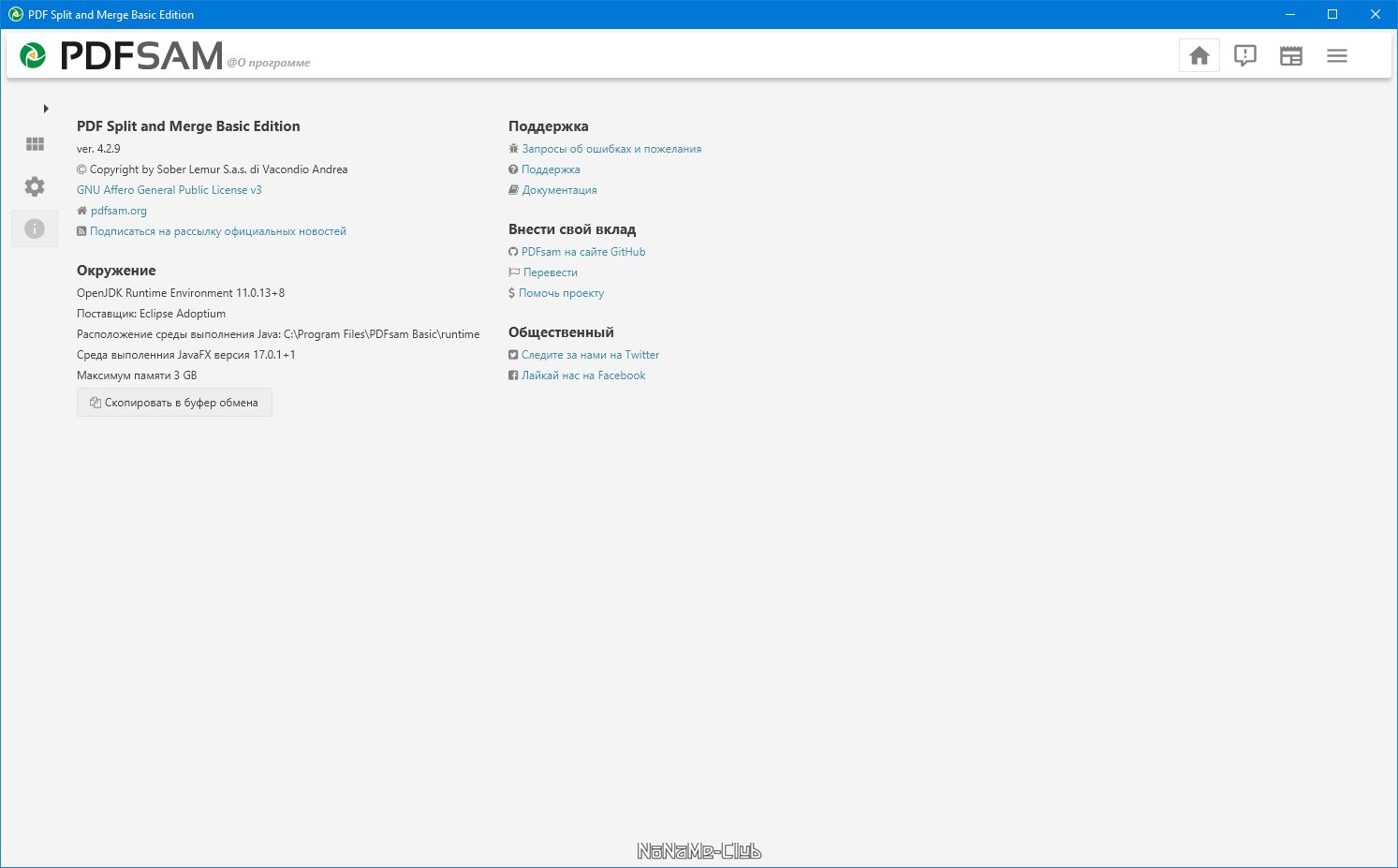This screenshot has width=1398, height=868.
Task: Select the About info icon in sidebar
Action: [x=35, y=228]
